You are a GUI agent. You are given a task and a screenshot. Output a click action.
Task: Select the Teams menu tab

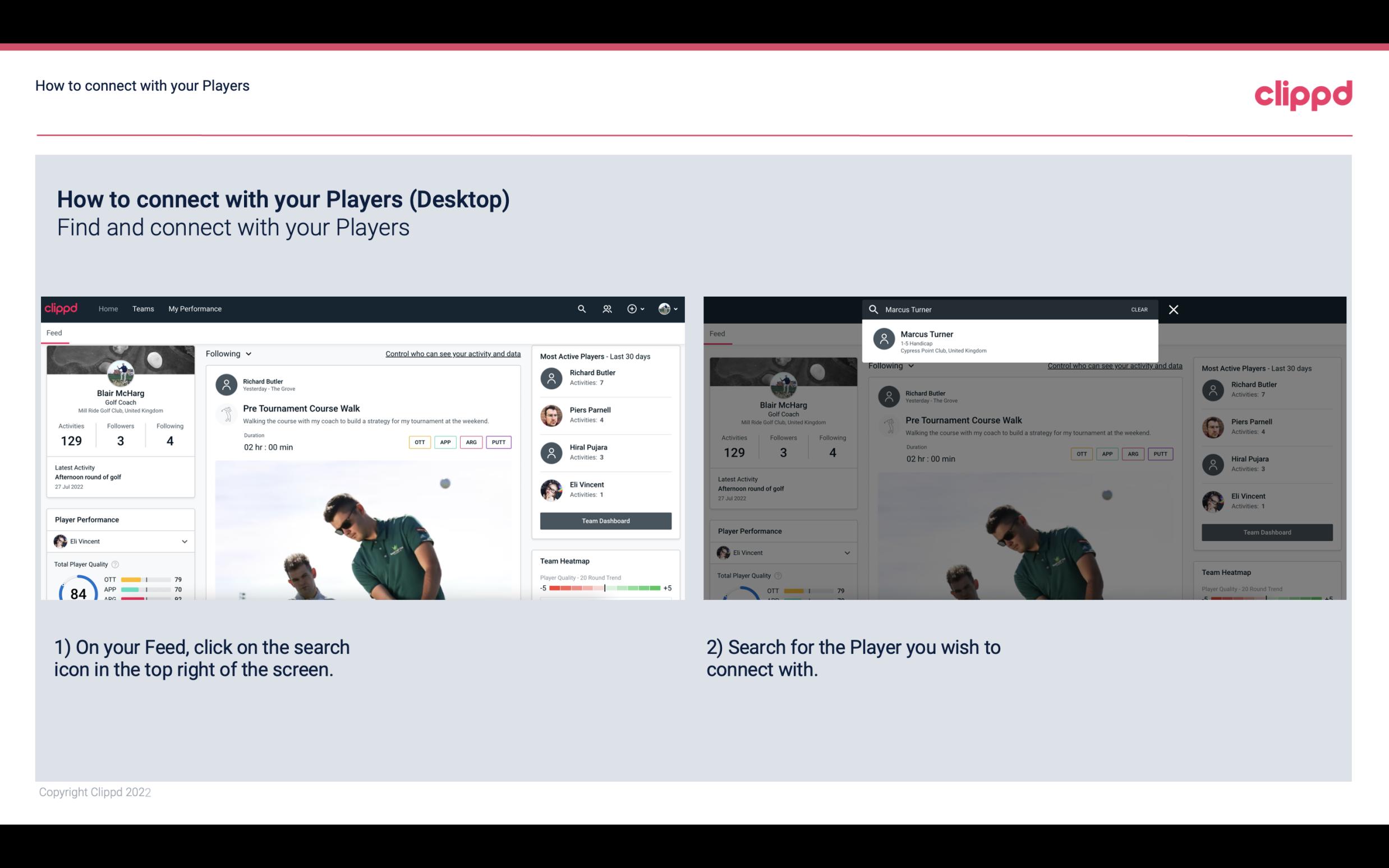143,308
